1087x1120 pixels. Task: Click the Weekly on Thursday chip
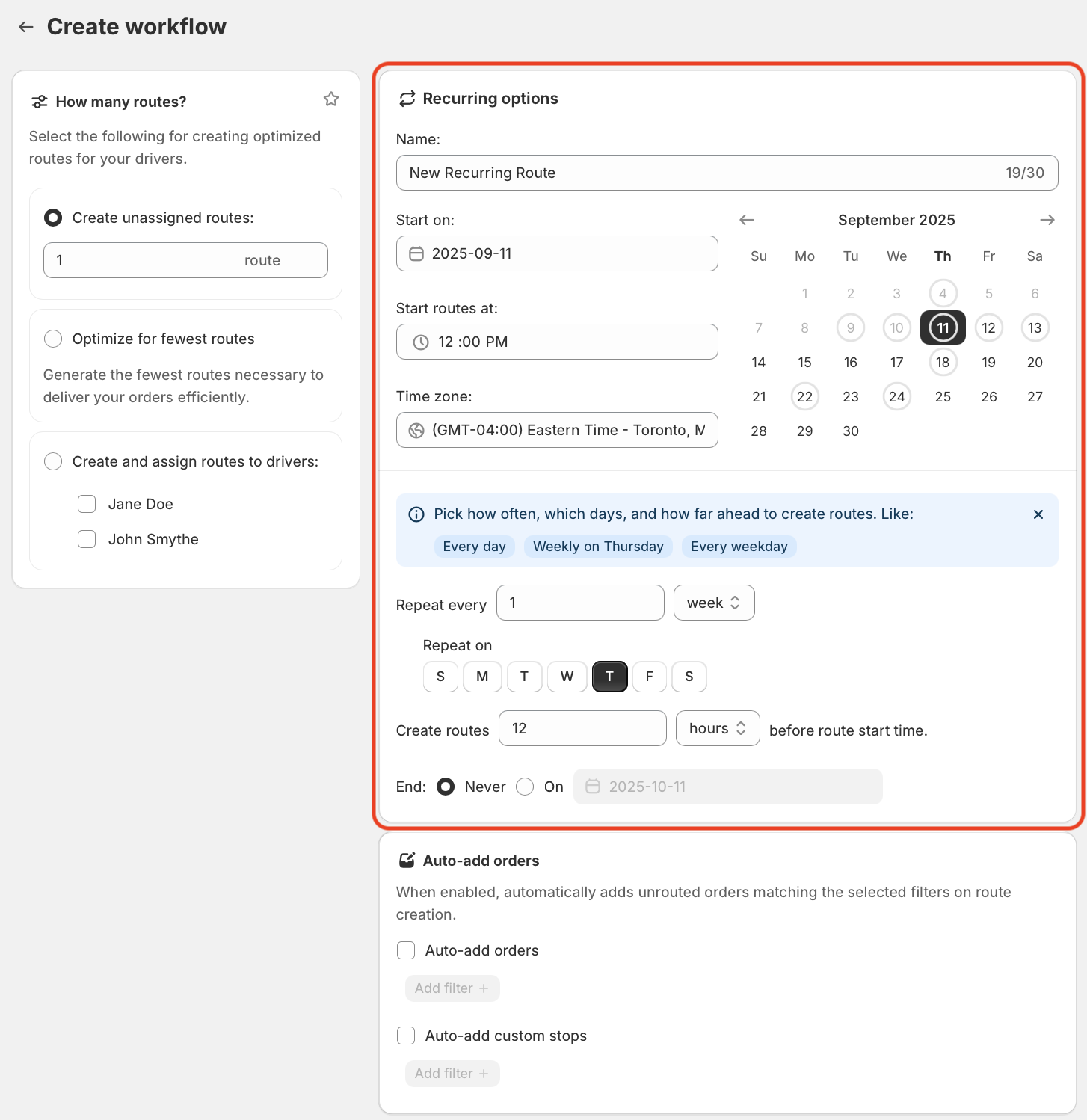click(x=598, y=547)
